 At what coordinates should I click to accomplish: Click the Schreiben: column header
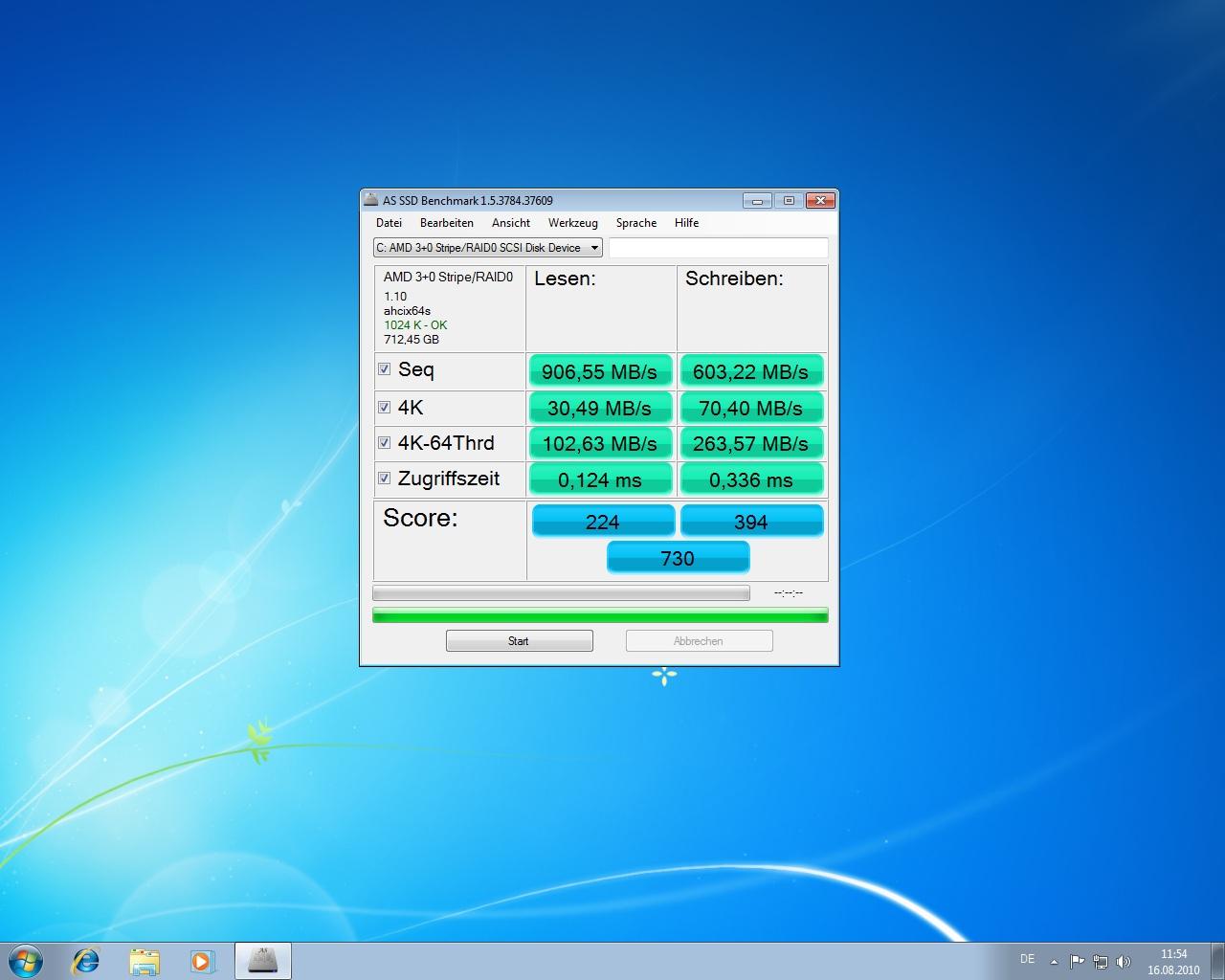734,278
